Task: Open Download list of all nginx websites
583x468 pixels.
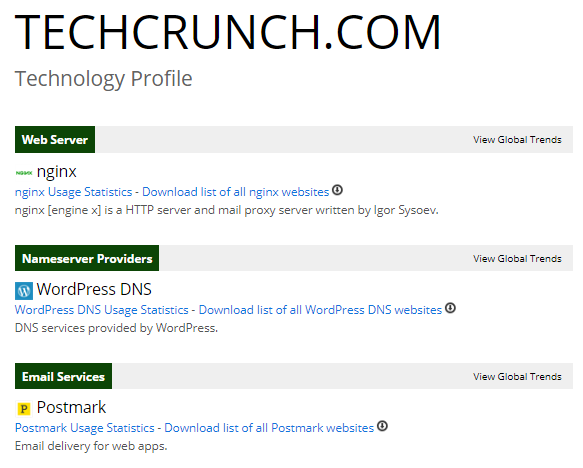Action: pyautogui.click(x=236, y=192)
